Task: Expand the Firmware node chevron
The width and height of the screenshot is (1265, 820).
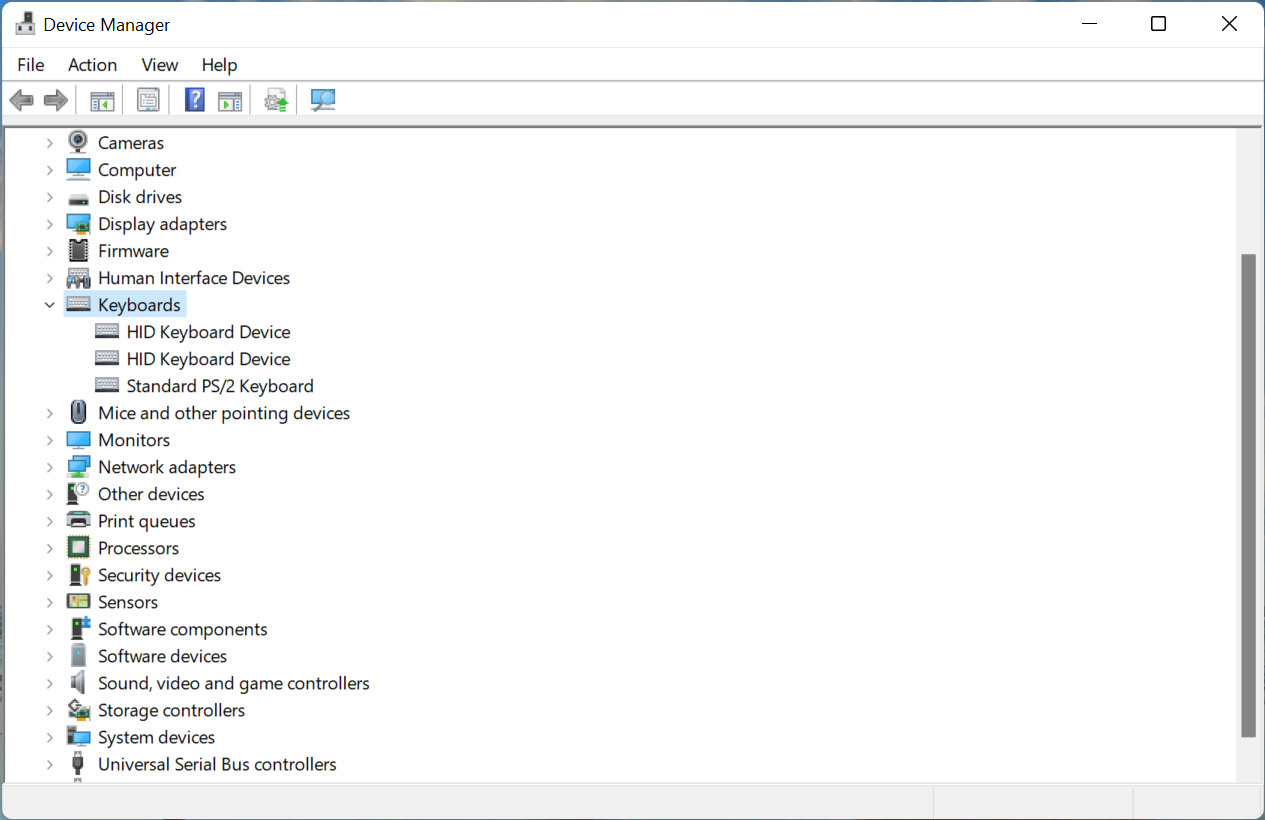Action: [49, 251]
